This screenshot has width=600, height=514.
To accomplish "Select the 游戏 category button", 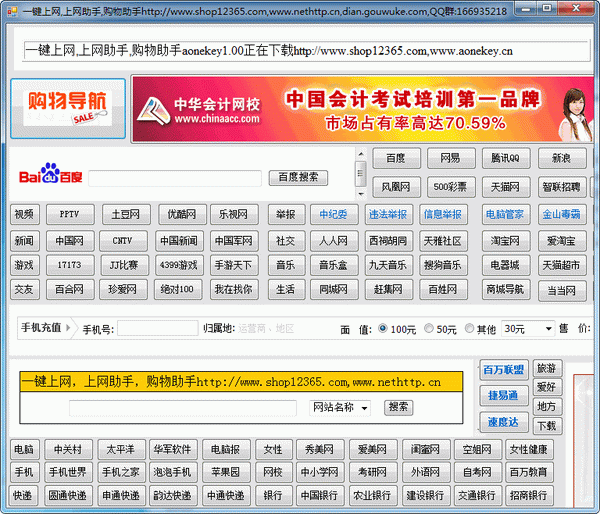I will [24, 265].
